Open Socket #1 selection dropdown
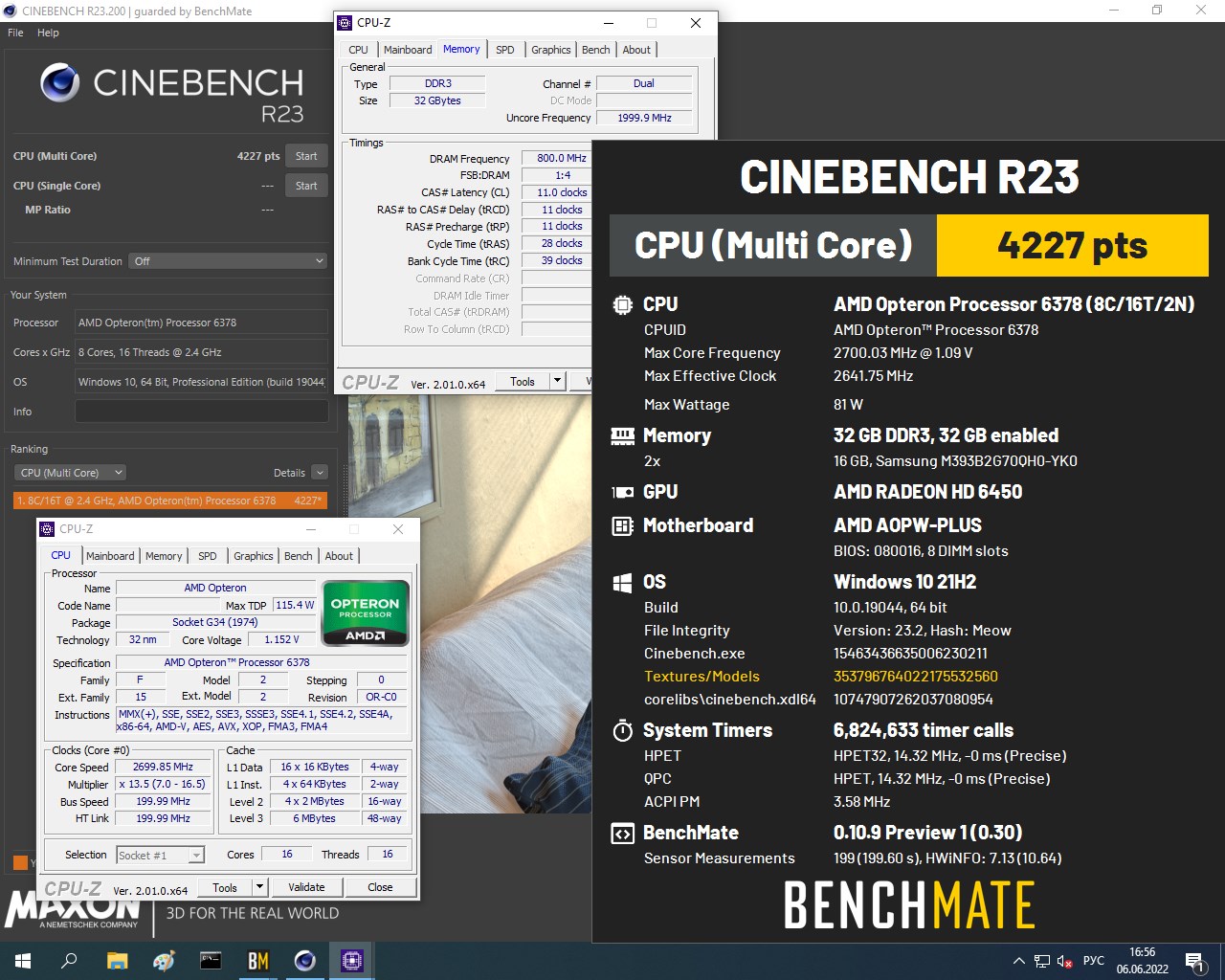Image resolution: width=1225 pixels, height=980 pixels. click(161, 856)
